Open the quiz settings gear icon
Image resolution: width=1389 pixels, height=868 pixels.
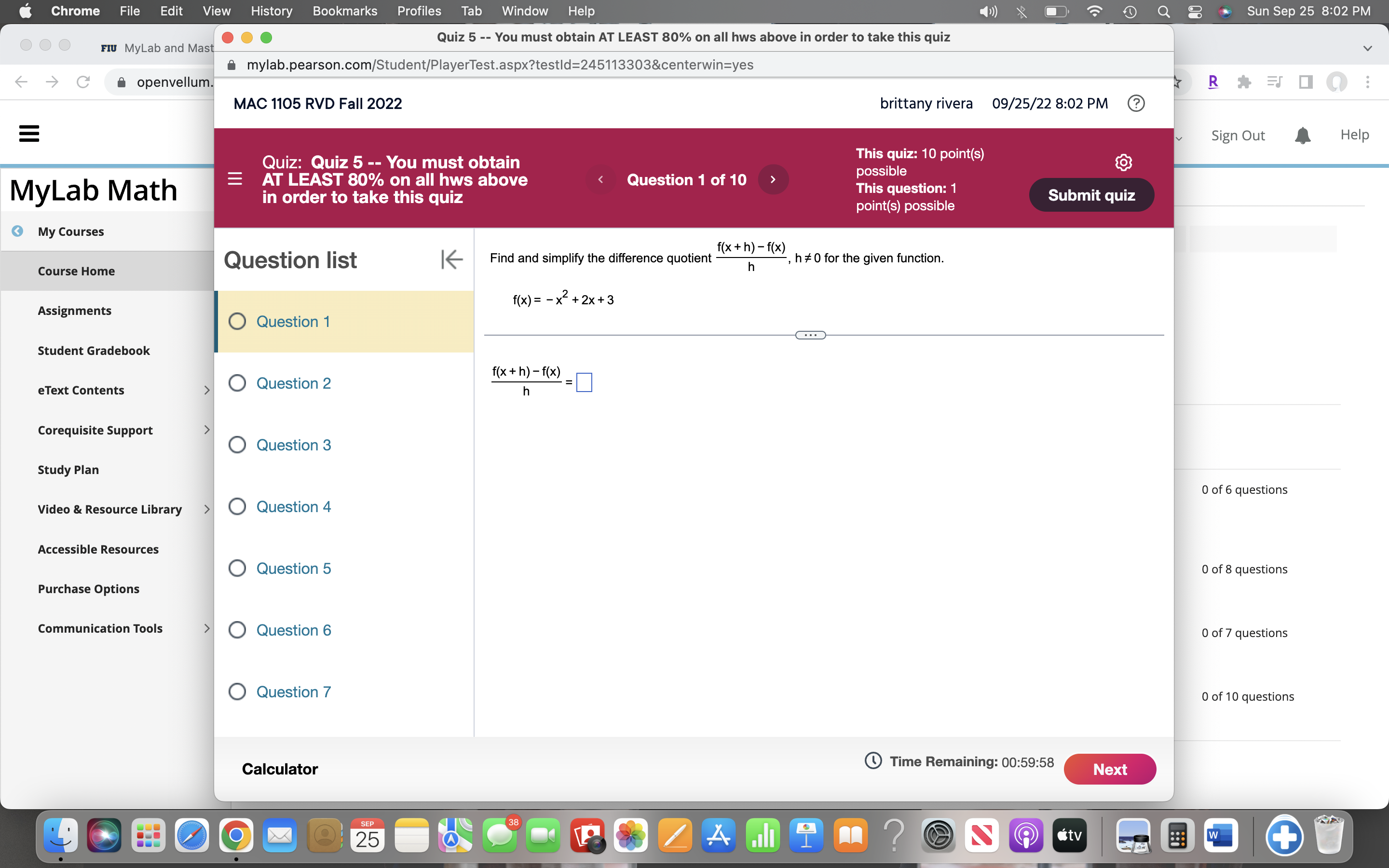pyautogui.click(x=1123, y=163)
